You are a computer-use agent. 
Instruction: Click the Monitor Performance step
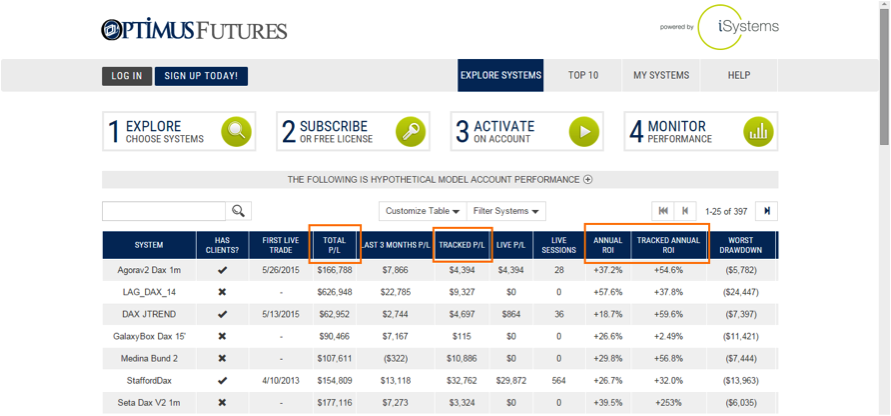tap(701, 131)
